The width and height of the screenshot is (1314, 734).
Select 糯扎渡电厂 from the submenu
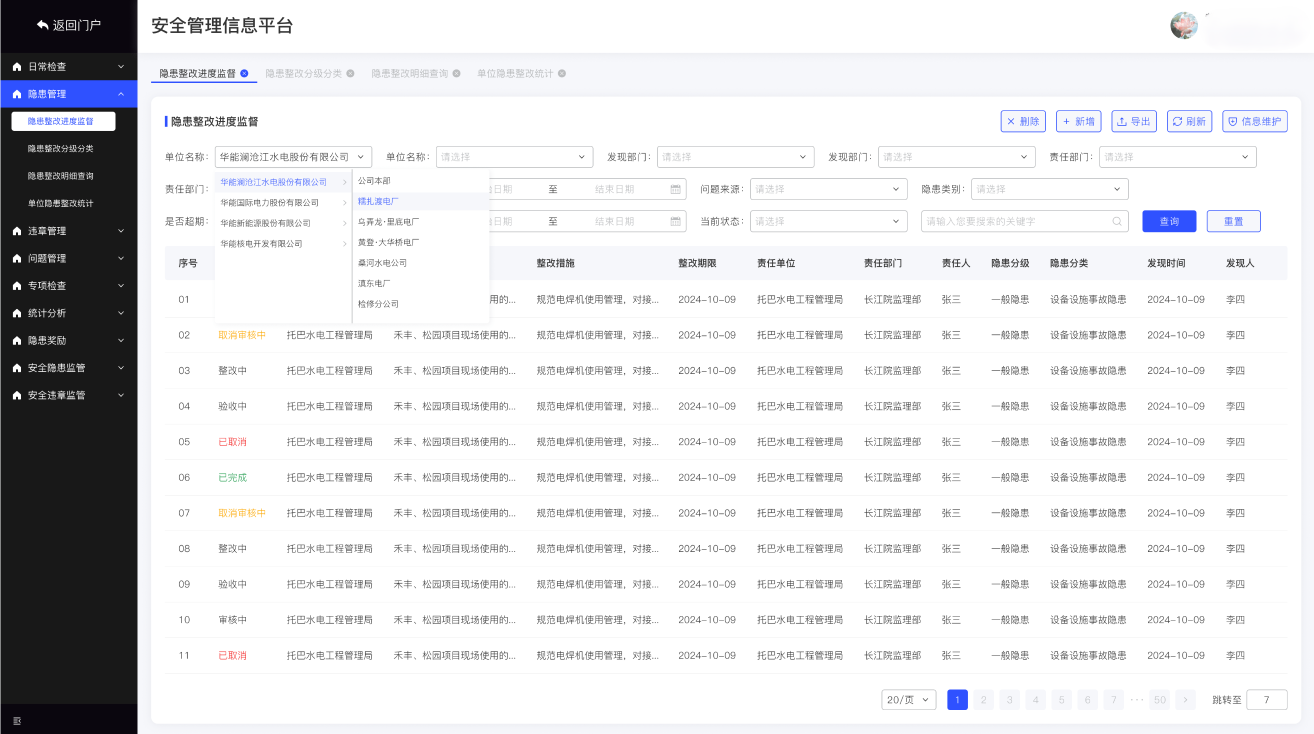(x=421, y=201)
